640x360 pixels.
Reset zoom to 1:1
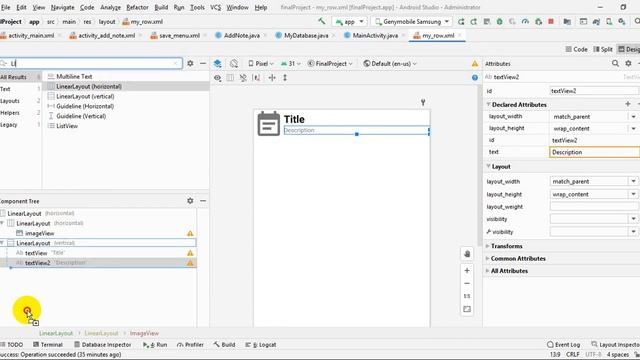467,296
